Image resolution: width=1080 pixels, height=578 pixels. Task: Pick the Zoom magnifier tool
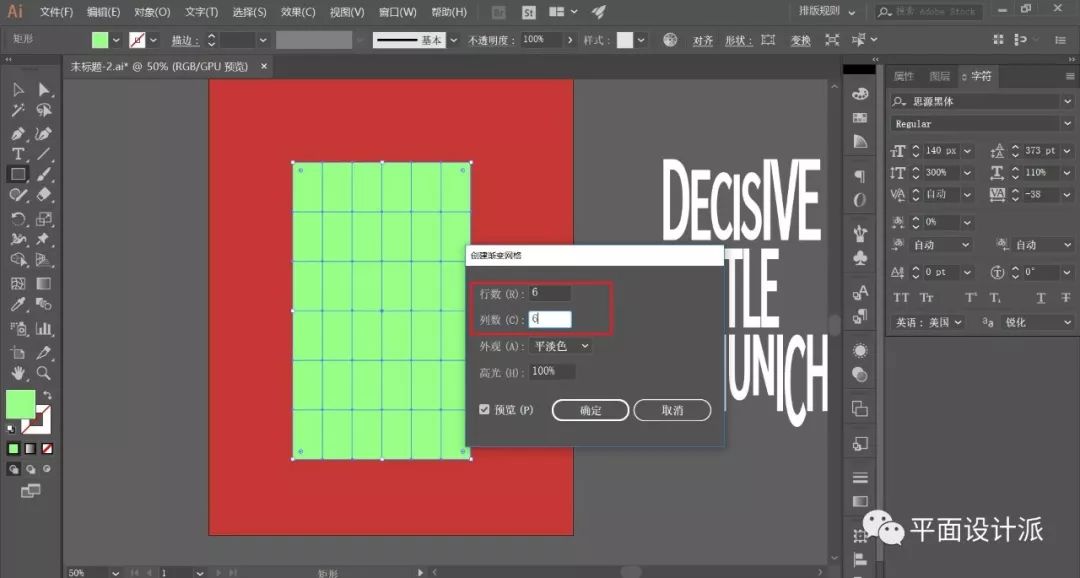pos(44,373)
